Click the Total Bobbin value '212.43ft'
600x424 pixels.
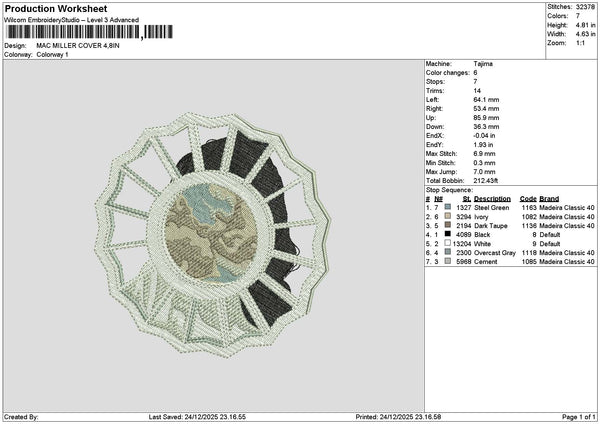point(486,181)
